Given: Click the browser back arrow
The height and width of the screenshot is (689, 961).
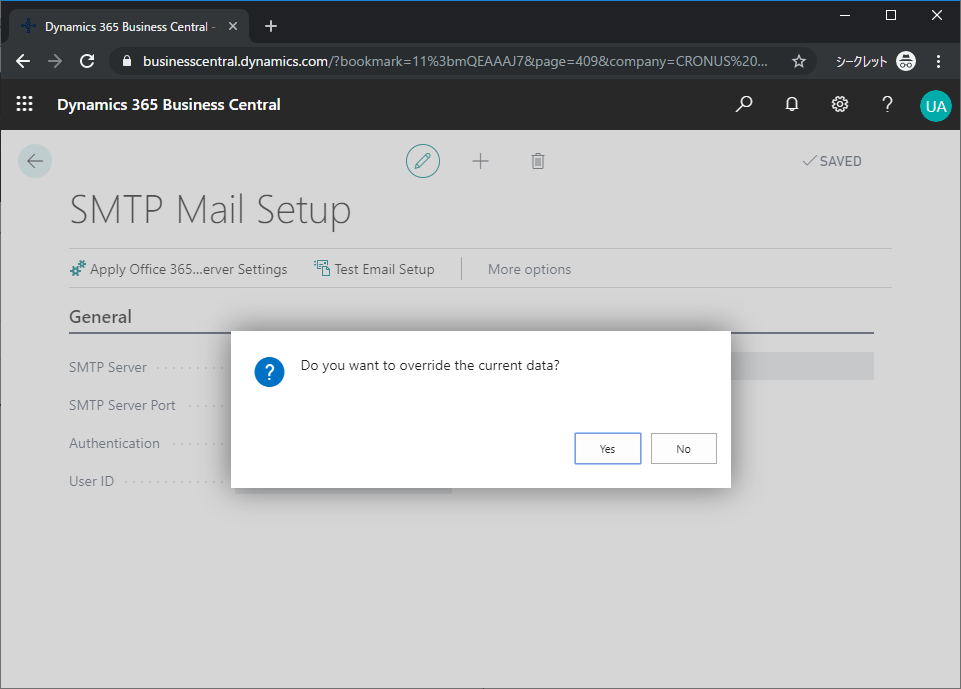Looking at the screenshot, I should tap(23, 61).
